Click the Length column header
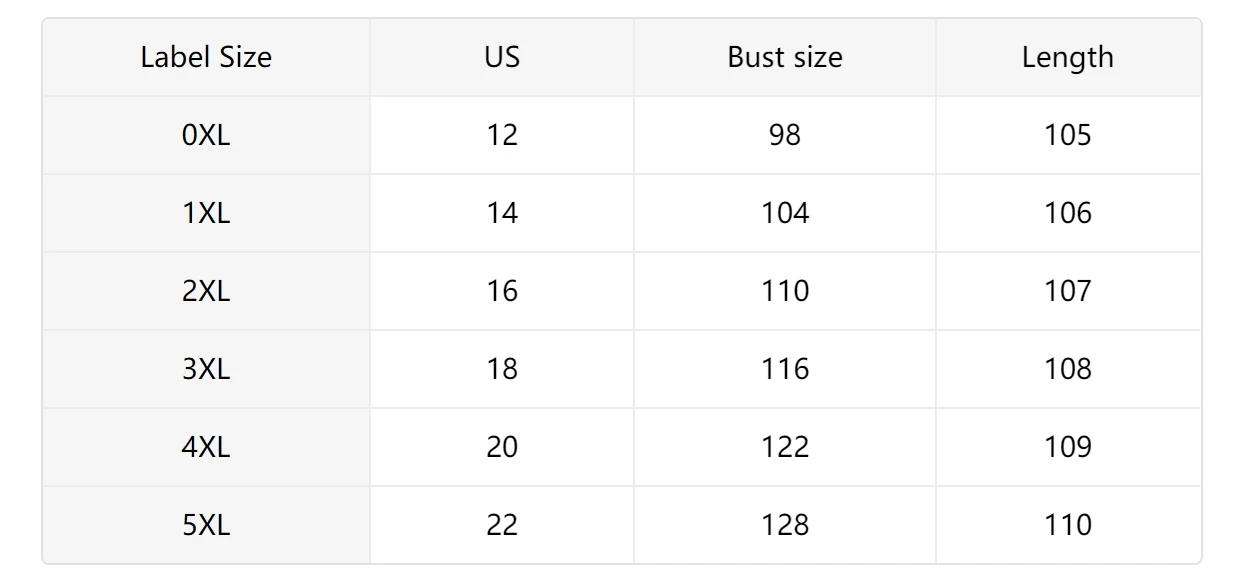This screenshot has height=584, width=1238. click(1068, 57)
